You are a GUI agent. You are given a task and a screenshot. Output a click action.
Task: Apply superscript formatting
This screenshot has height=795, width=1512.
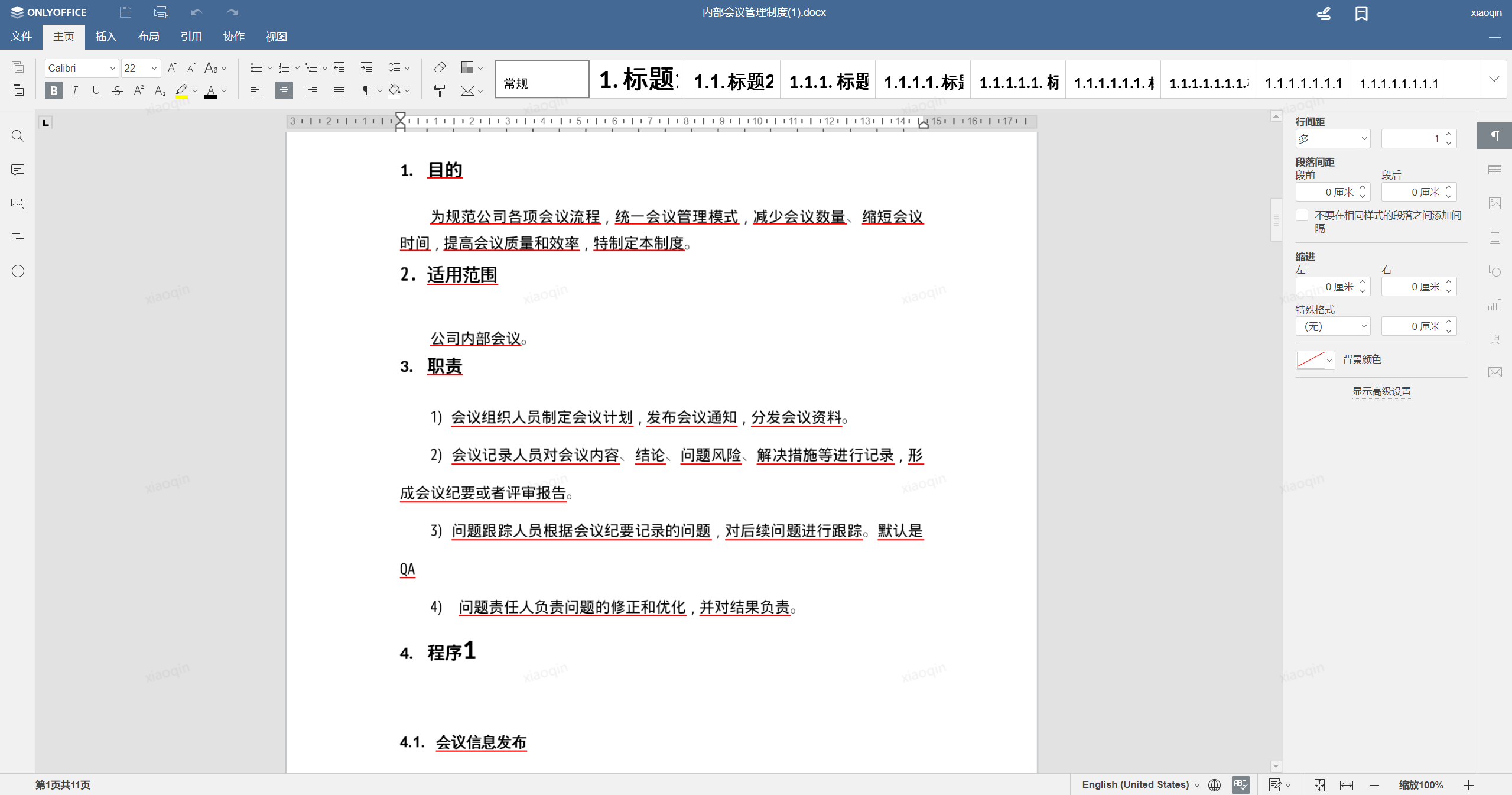pos(139,90)
